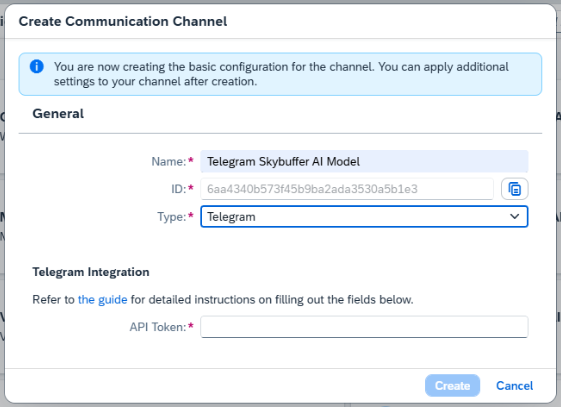Open the Type combo box showing Telegram
The height and width of the screenshot is (407, 561).
click(364, 216)
